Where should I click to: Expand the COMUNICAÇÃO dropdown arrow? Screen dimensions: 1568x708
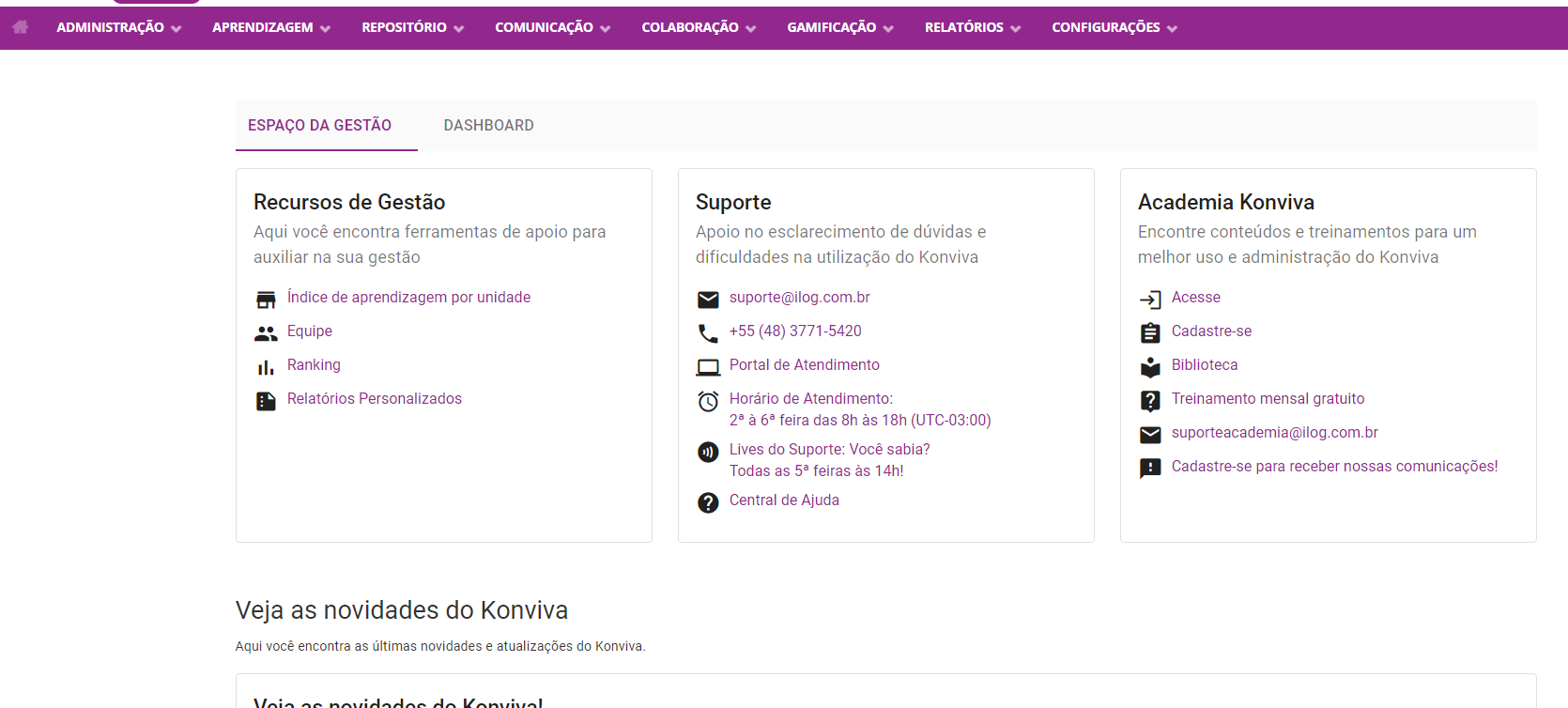(x=605, y=29)
